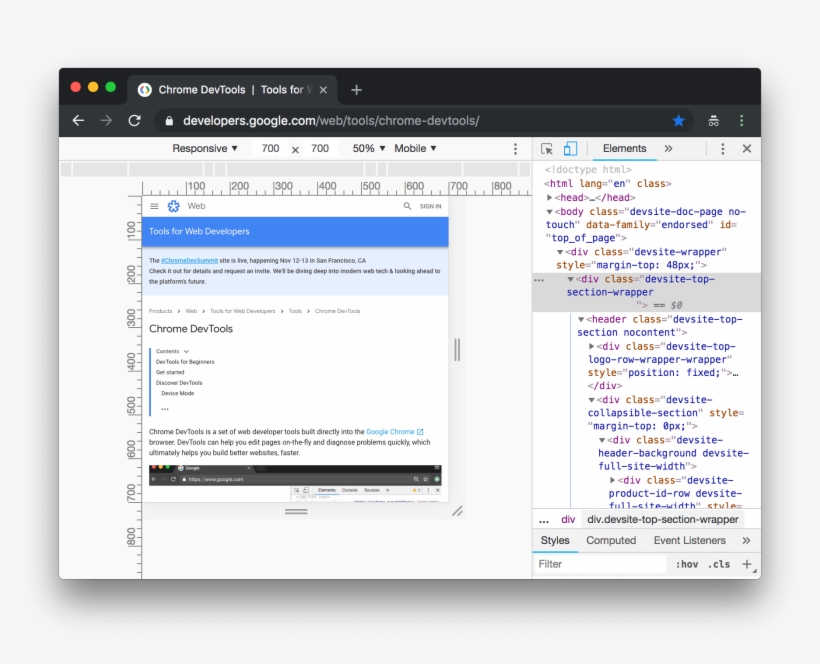Open DevTools customize three-dot menu

click(x=722, y=149)
